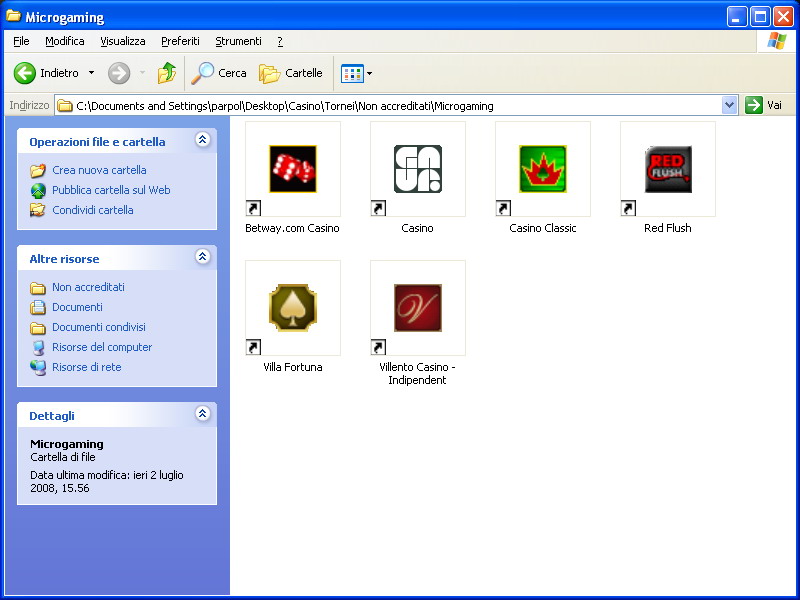800x600 pixels.
Task: Select the Villa Fortuna spade icon
Action: click(x=293, y=308)
